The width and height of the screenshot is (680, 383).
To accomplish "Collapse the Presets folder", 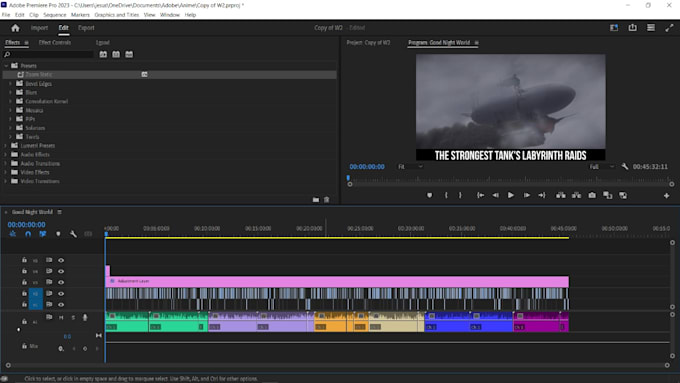I will pyautogui.click(x=6, y=66).
